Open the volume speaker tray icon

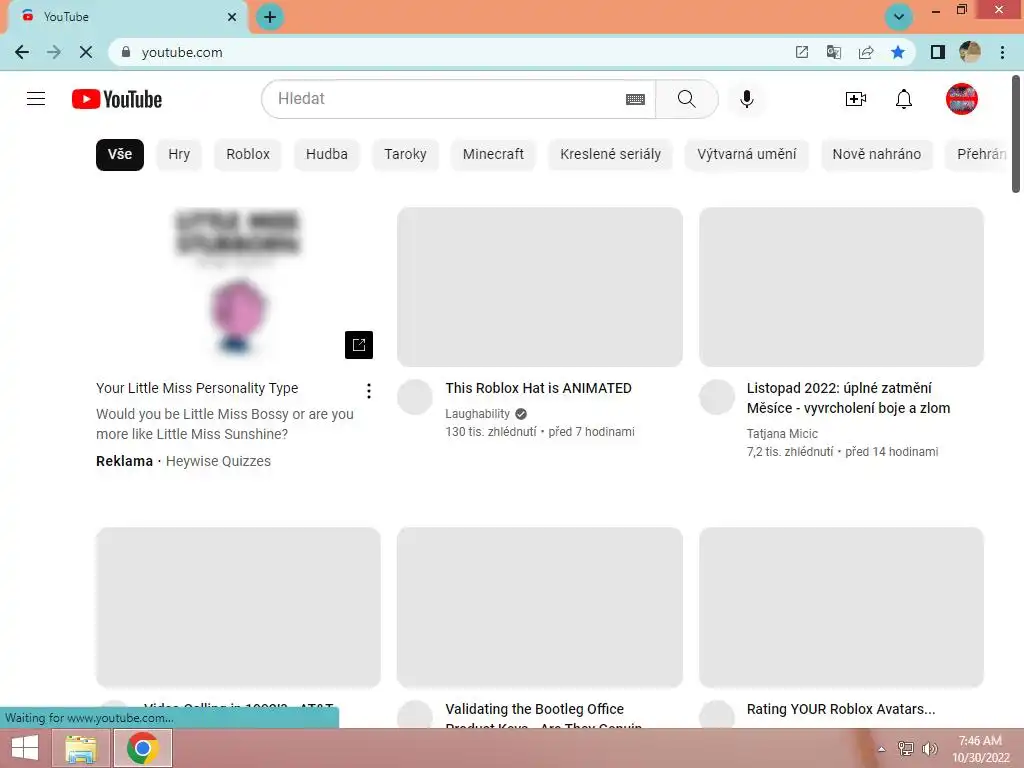pyautogui.click(x=929, y=749)
